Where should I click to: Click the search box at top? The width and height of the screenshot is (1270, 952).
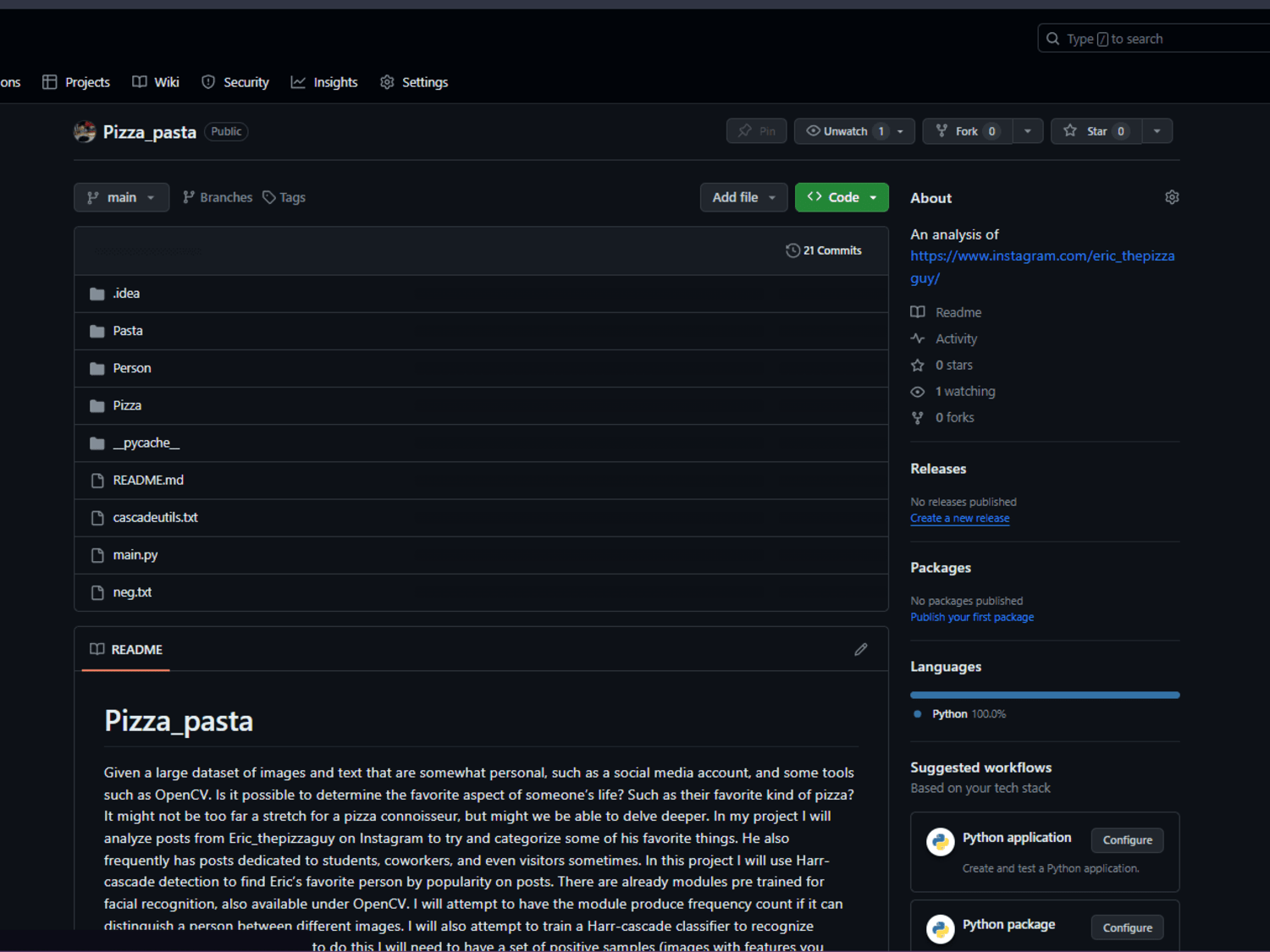[1153, 39]
